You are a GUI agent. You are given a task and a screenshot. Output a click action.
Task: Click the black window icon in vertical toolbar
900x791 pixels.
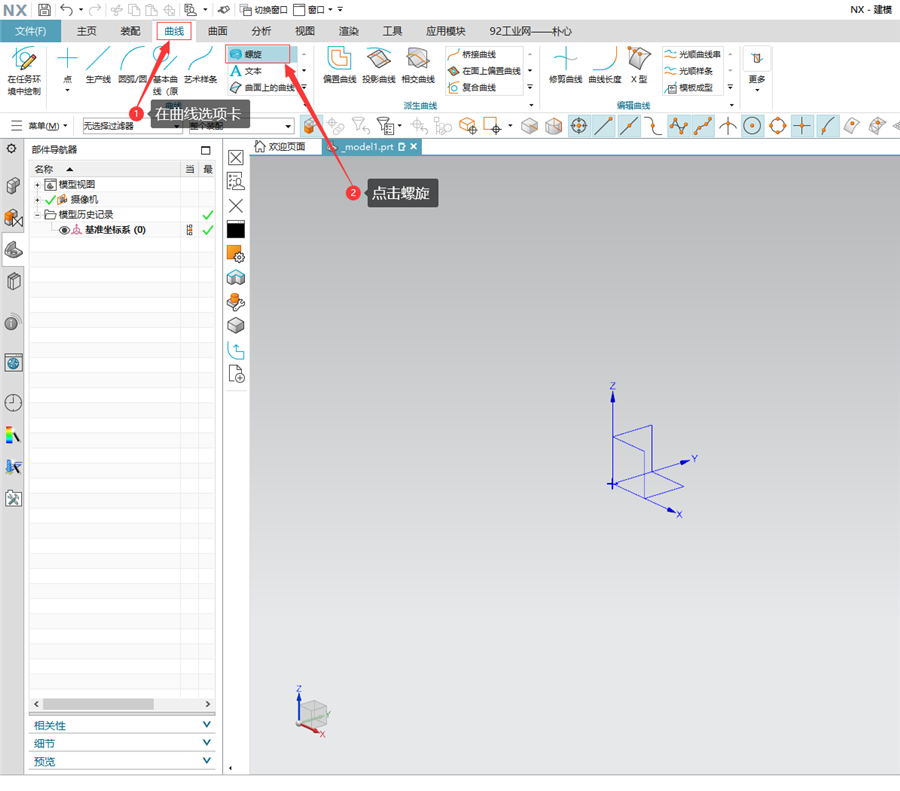tap(235, 230)
